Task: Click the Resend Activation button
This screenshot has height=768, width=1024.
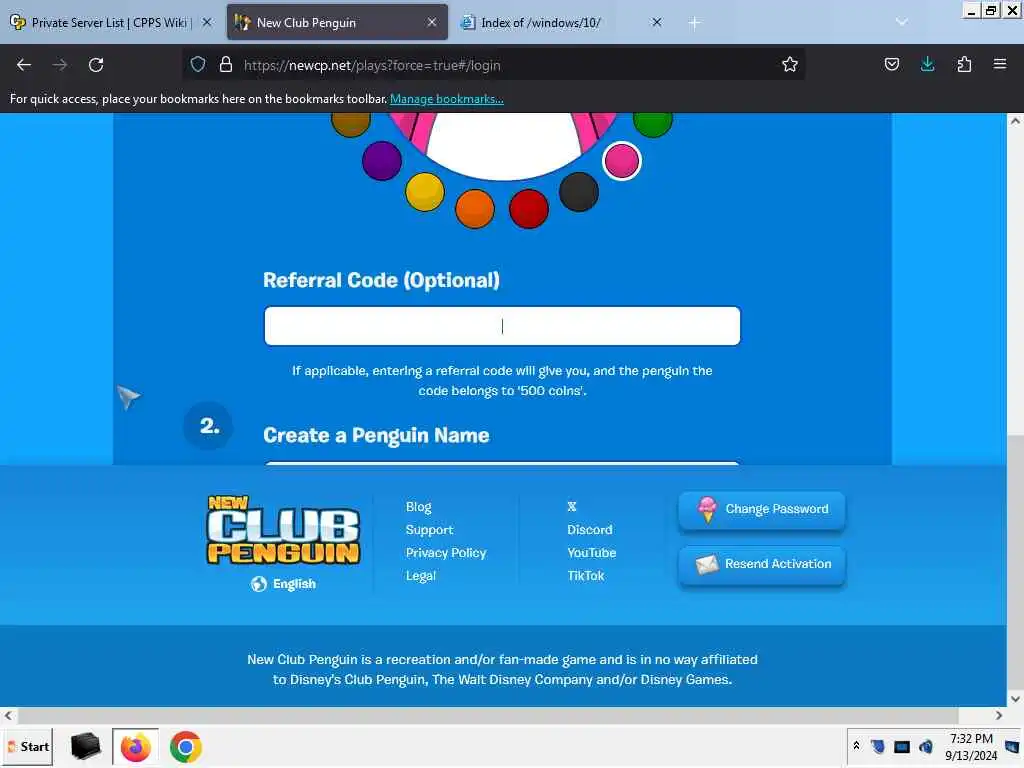Action: [762, 564]
